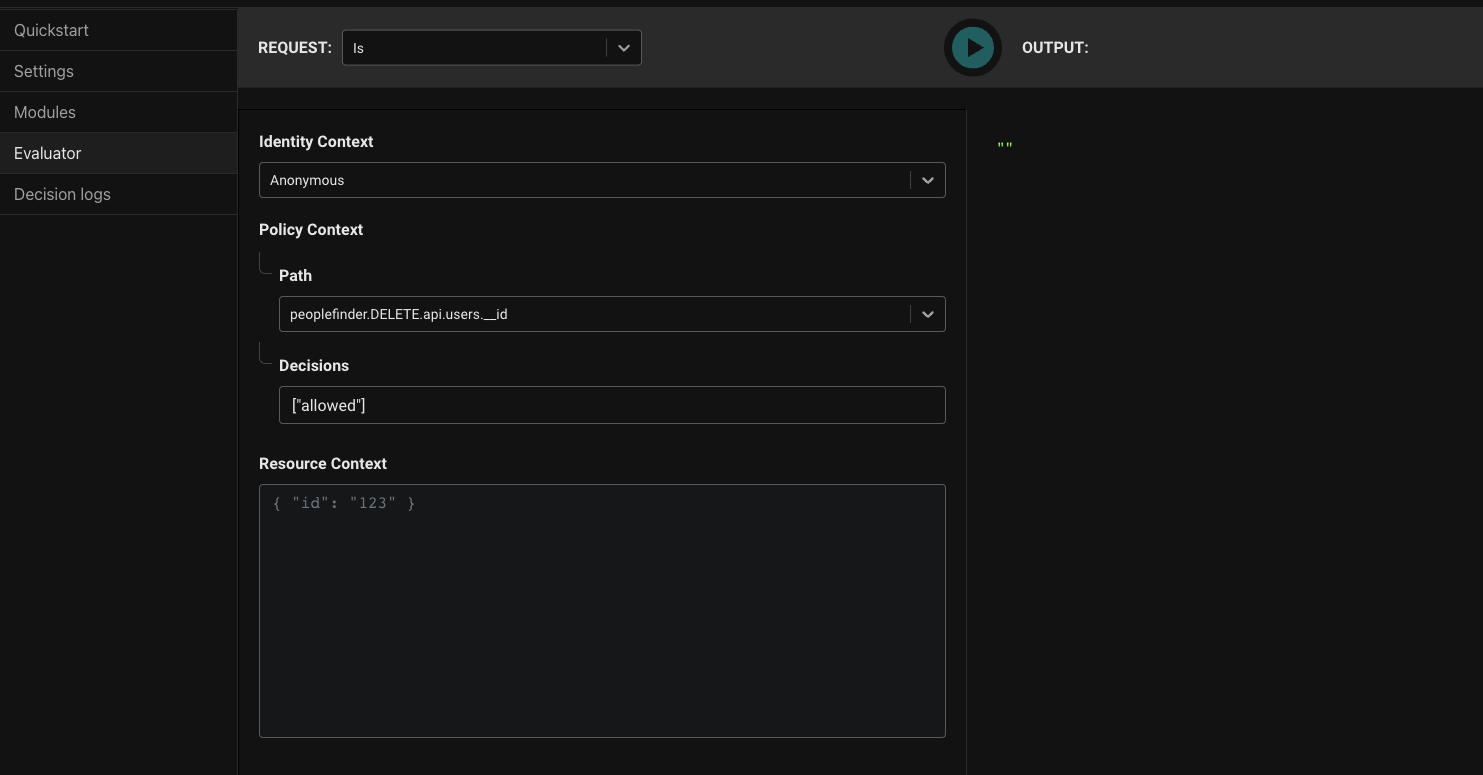Open the Evaluator sidebar entry

pos(47,153)
